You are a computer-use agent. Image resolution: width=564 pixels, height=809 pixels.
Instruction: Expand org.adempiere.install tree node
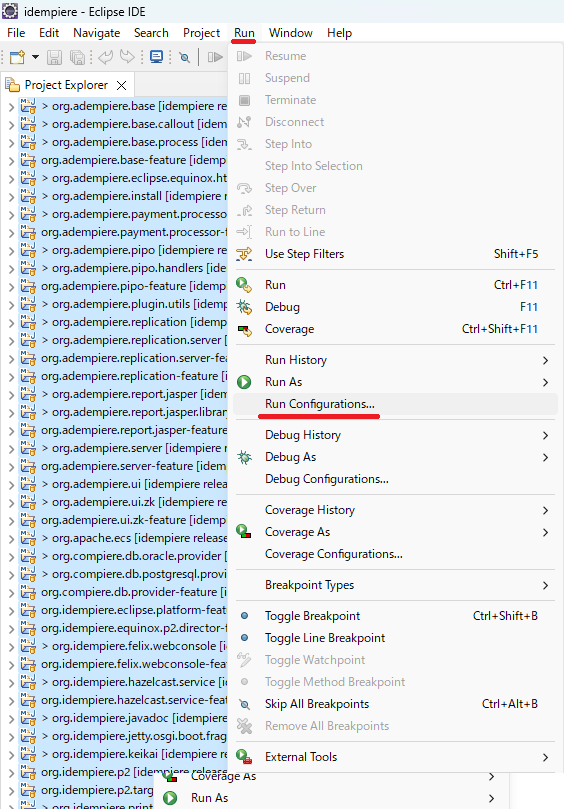tap(11, 197)
